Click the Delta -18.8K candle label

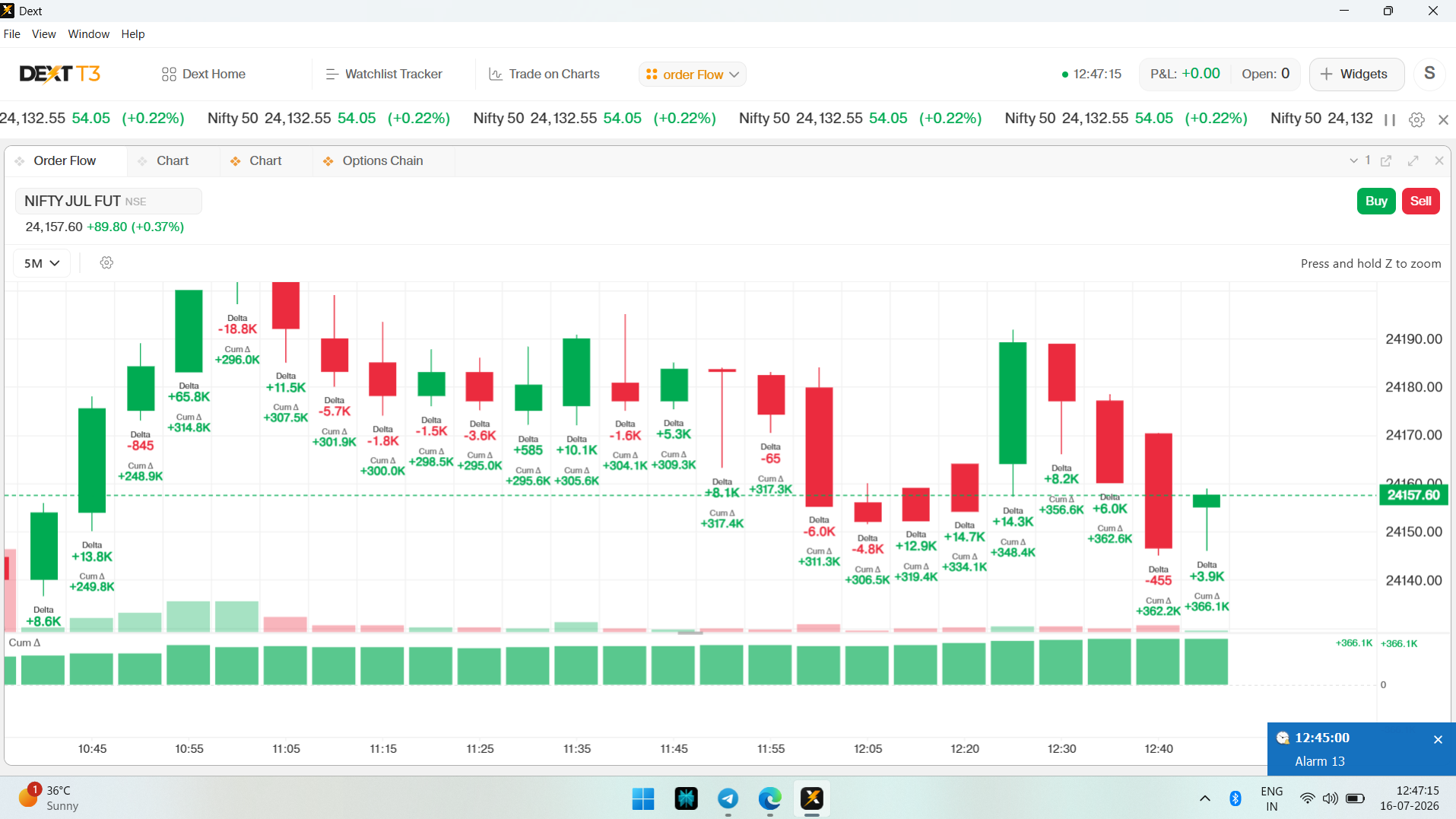click(237, 324)
